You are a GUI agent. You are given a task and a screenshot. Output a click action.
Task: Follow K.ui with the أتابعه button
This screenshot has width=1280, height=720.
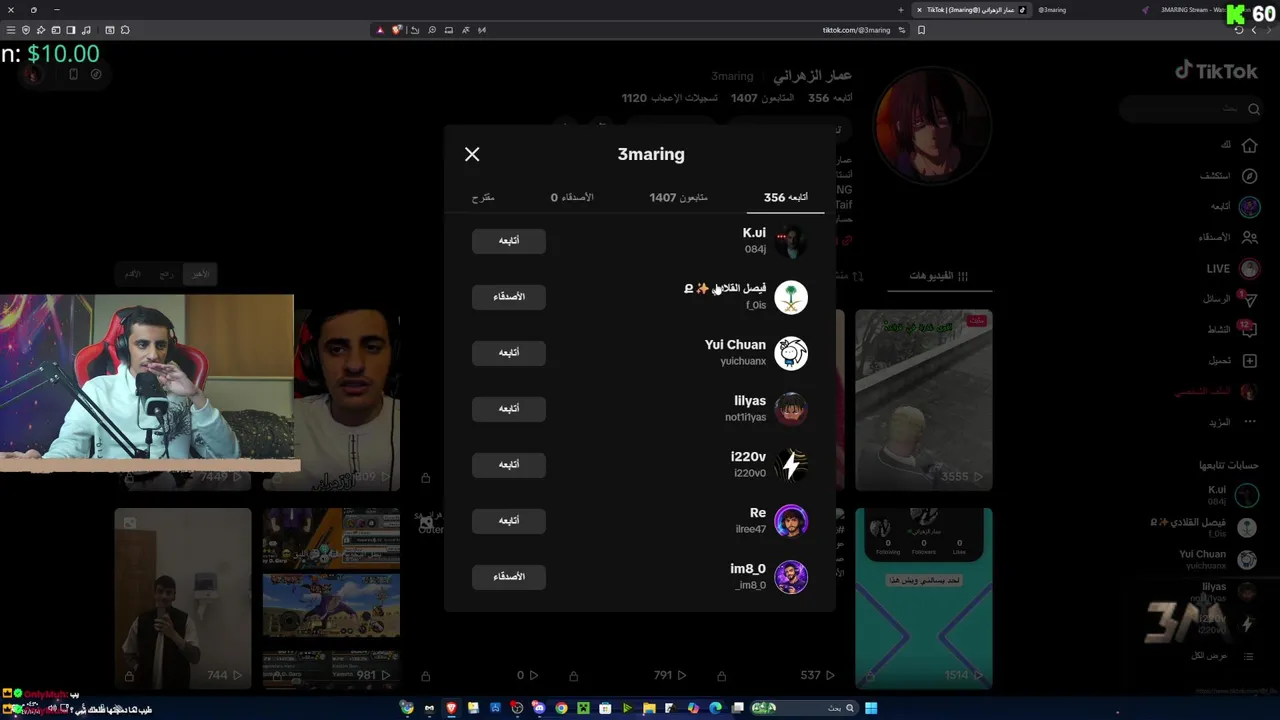click(x=509, y=241)
